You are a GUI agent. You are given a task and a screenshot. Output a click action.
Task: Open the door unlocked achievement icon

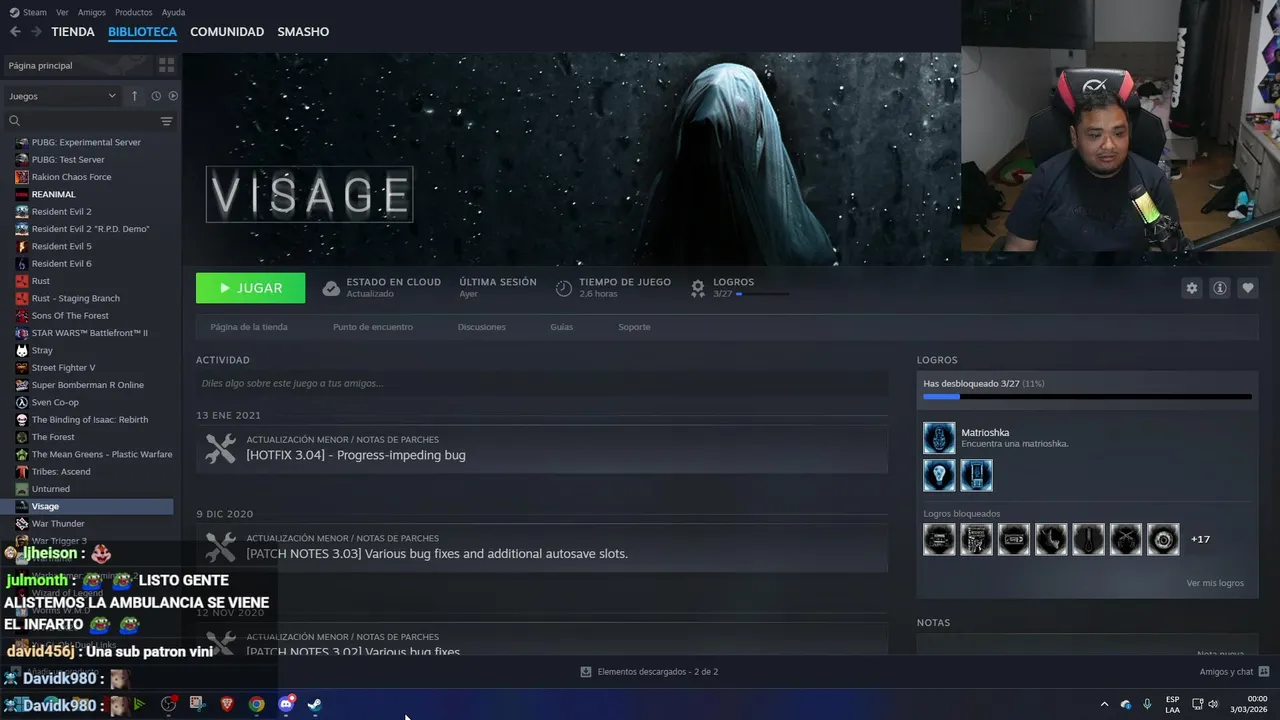click(x=976, y=475)
